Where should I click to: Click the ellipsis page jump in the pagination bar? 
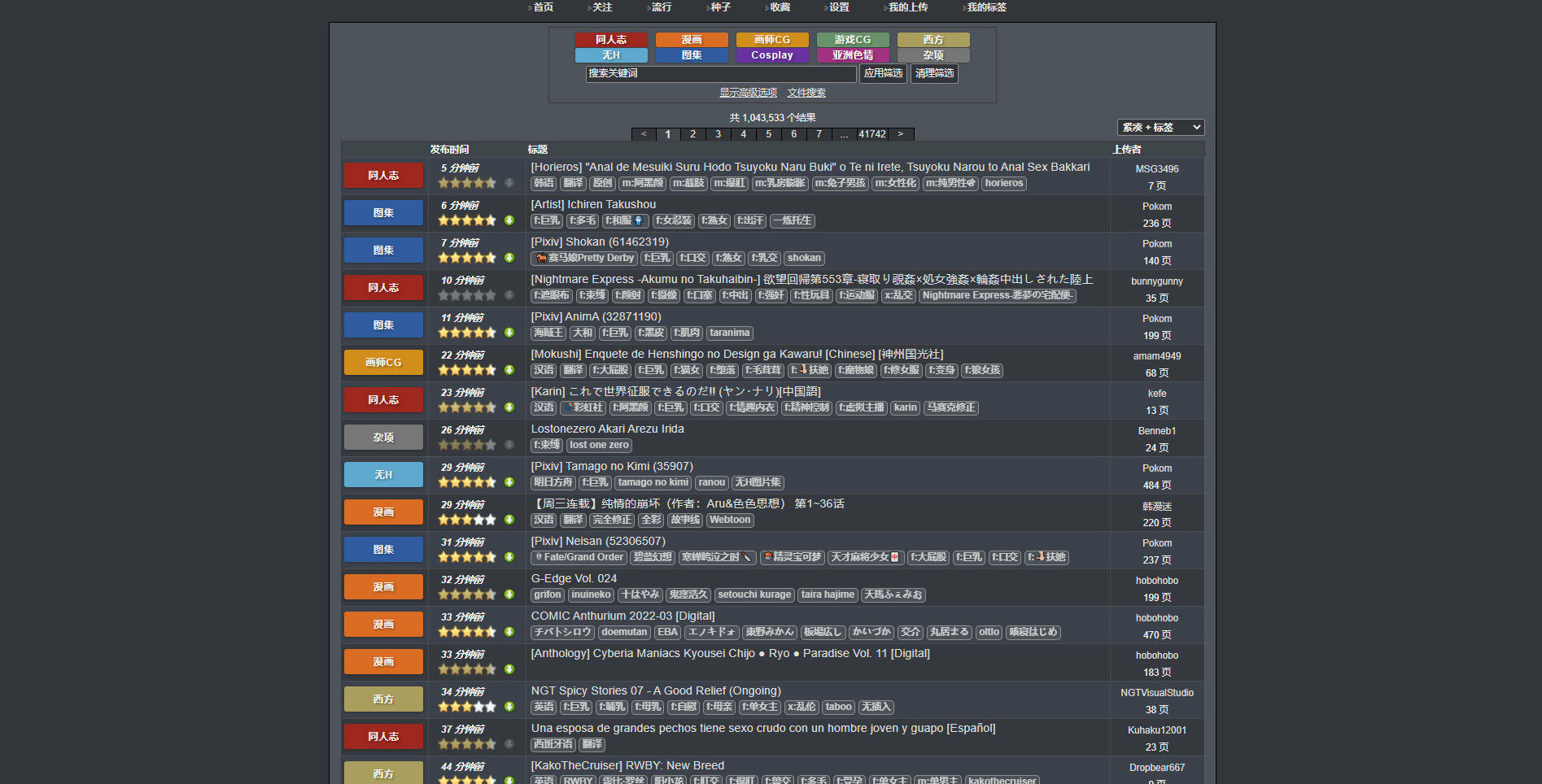click(844, 134)
